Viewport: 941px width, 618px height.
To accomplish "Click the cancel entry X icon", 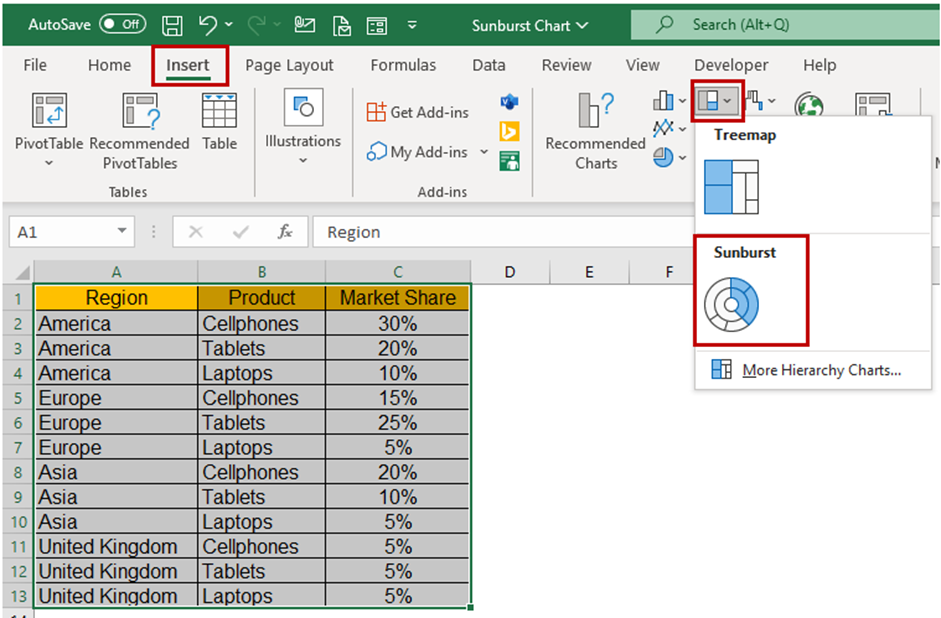I will pyautogui.click(x=196, y=232).
